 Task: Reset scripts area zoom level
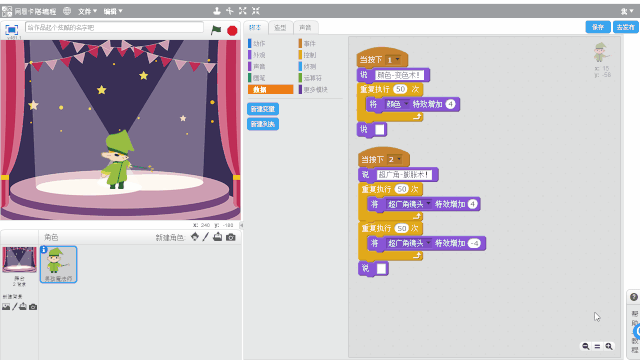597,346
